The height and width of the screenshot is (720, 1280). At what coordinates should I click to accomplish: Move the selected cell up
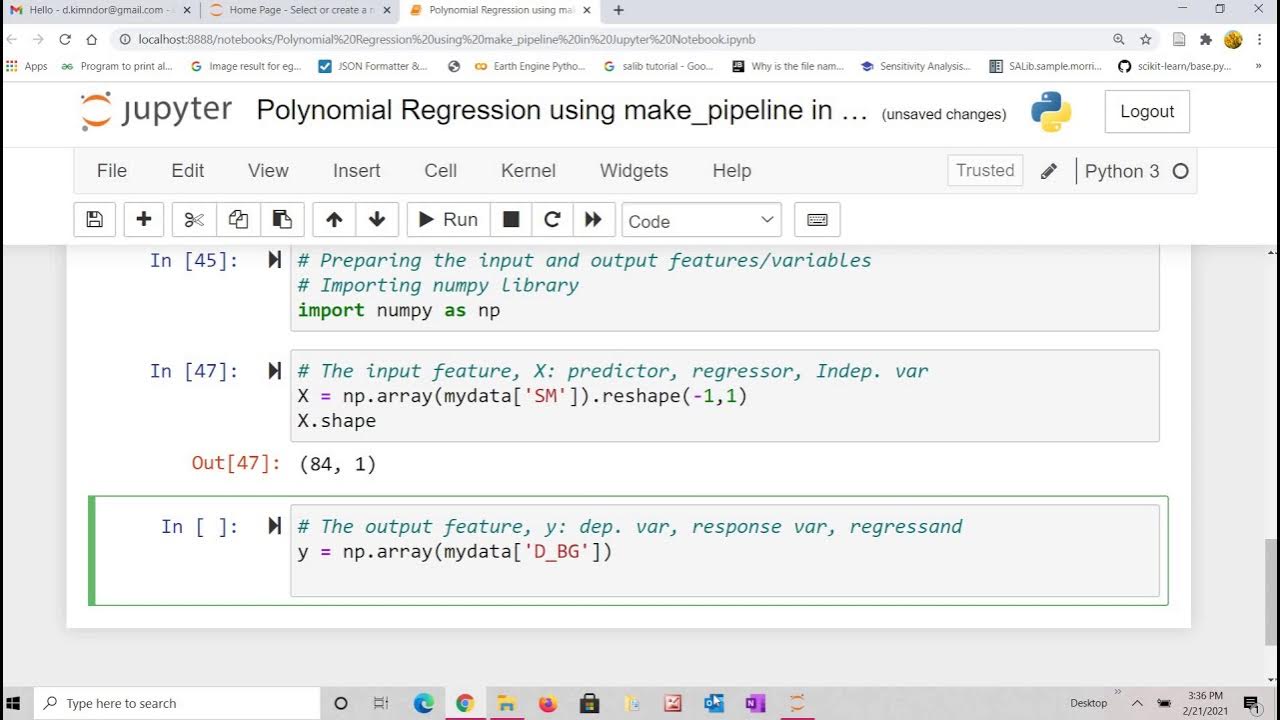[334, 220]
